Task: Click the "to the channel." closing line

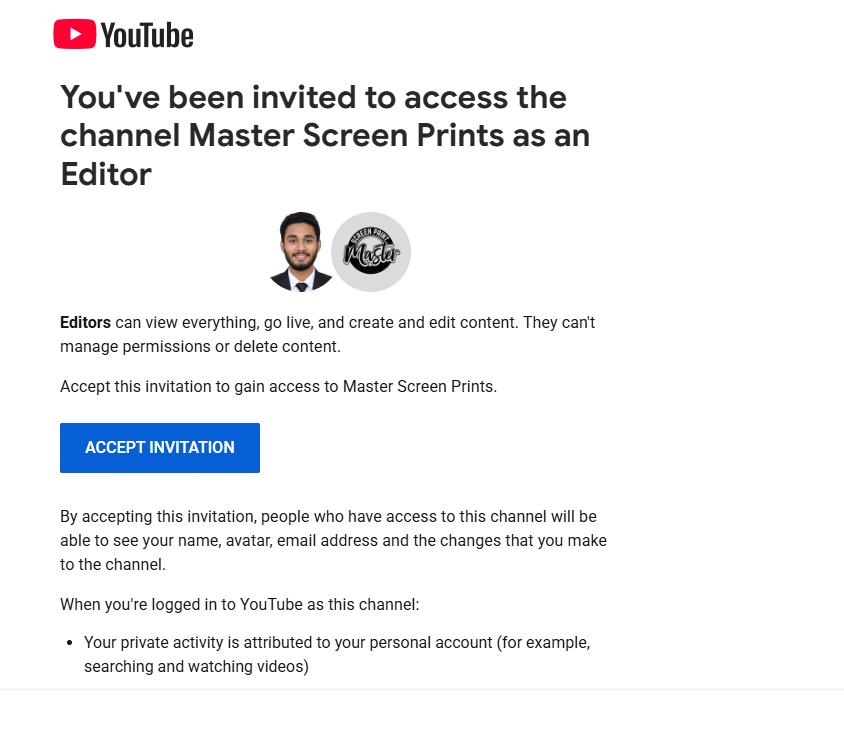Action: pos(113,565)
